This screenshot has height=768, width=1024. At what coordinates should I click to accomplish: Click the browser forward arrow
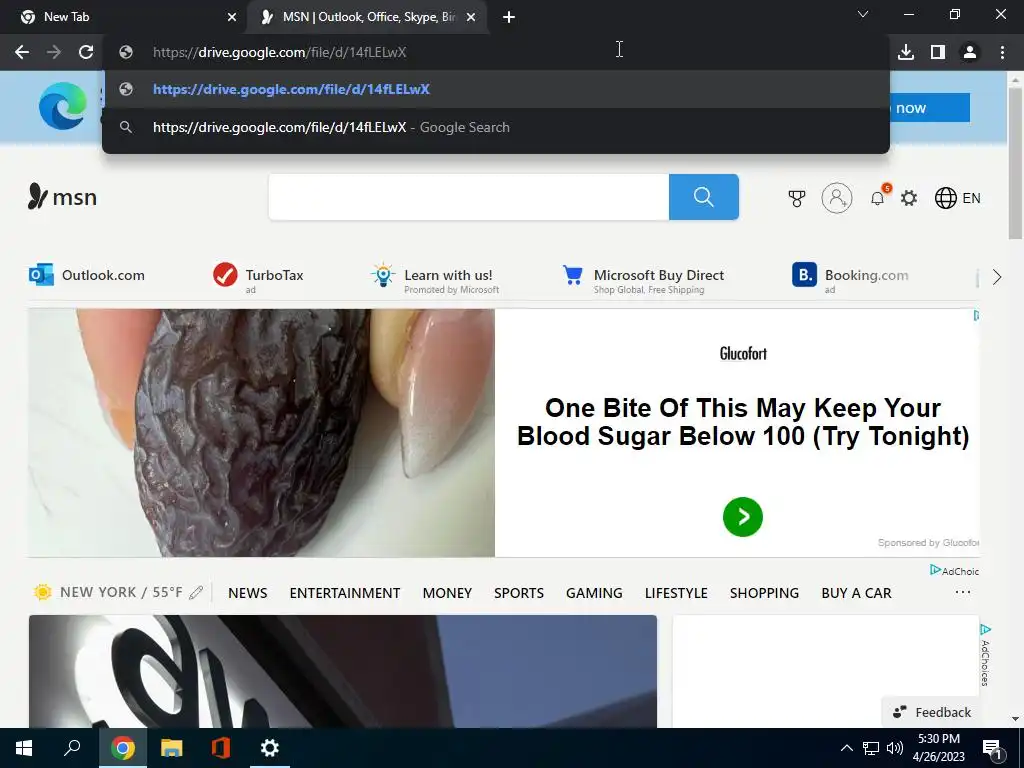(x=54, y=52)
